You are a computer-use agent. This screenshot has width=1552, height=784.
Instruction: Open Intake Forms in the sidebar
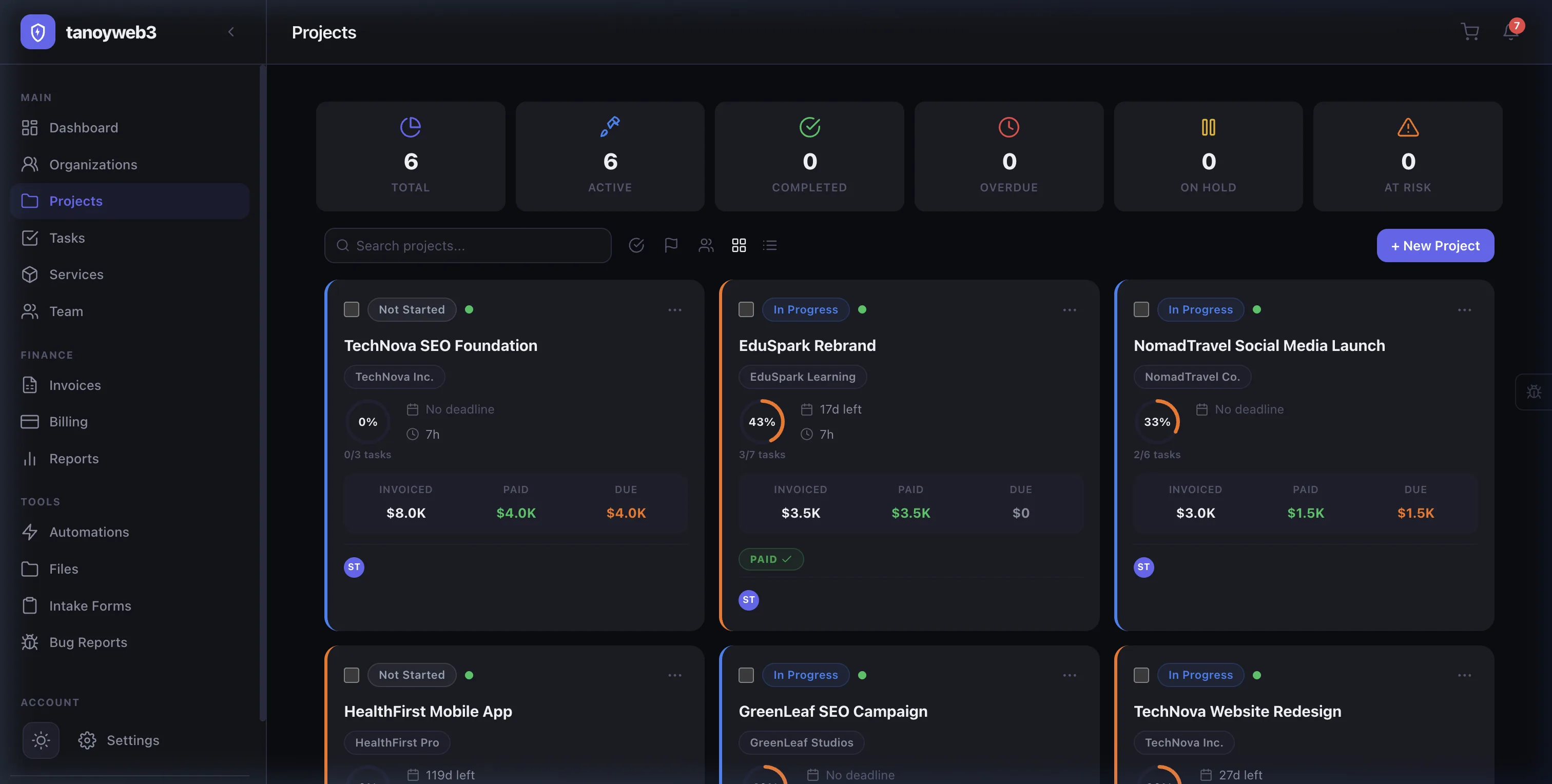[x=90, y=606]
